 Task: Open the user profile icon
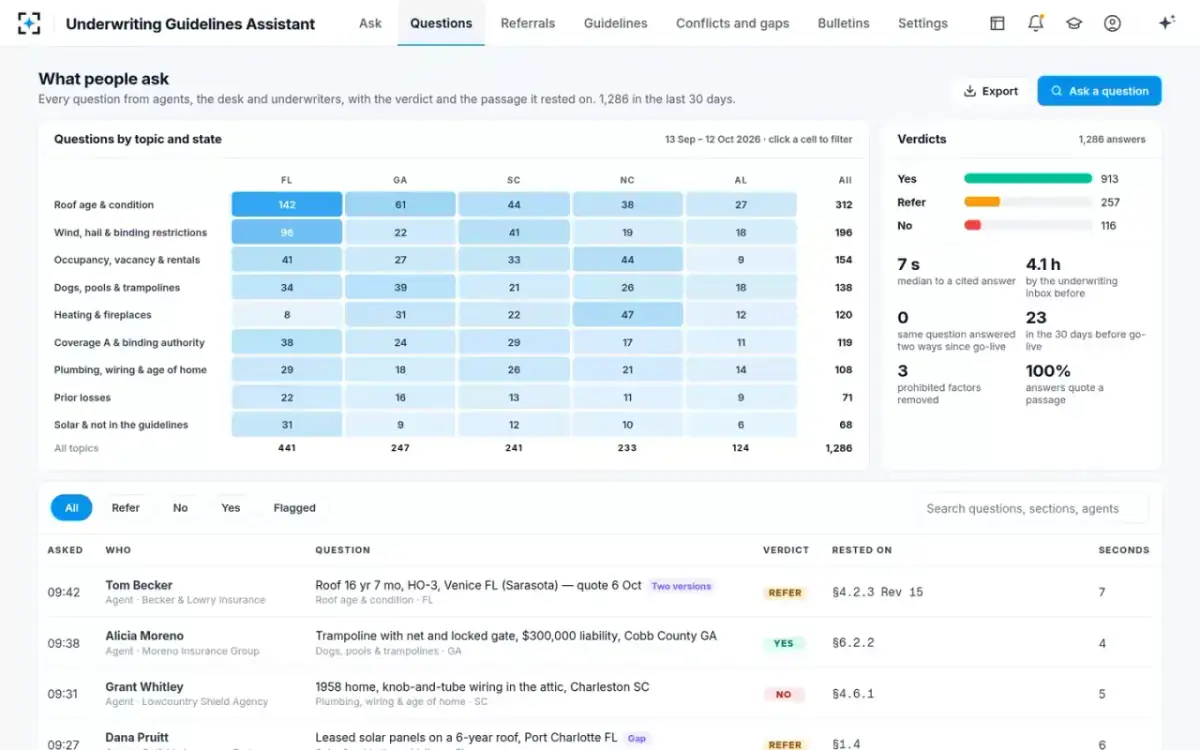(x=1112, y=23)
